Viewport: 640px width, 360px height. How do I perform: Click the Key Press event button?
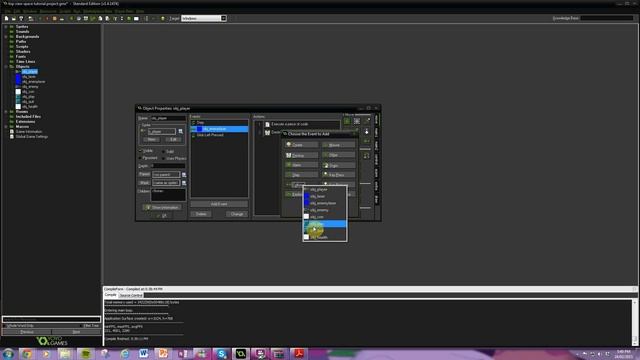coord(338,175)
